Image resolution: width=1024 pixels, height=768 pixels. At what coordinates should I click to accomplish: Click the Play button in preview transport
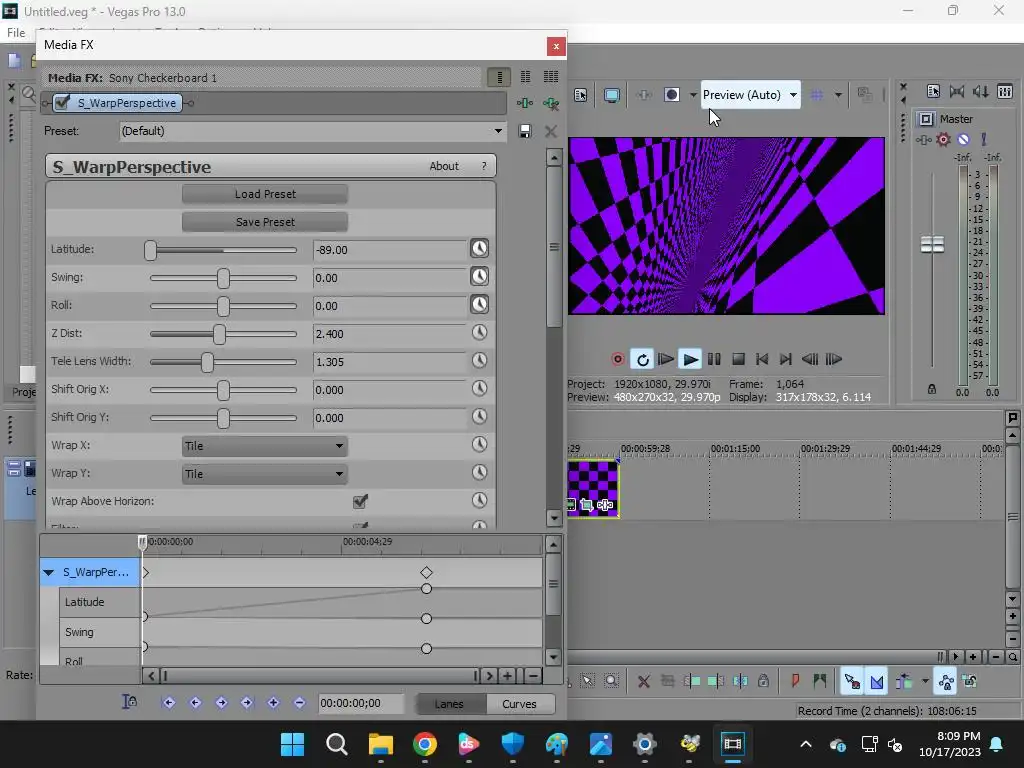pos(690,359)
